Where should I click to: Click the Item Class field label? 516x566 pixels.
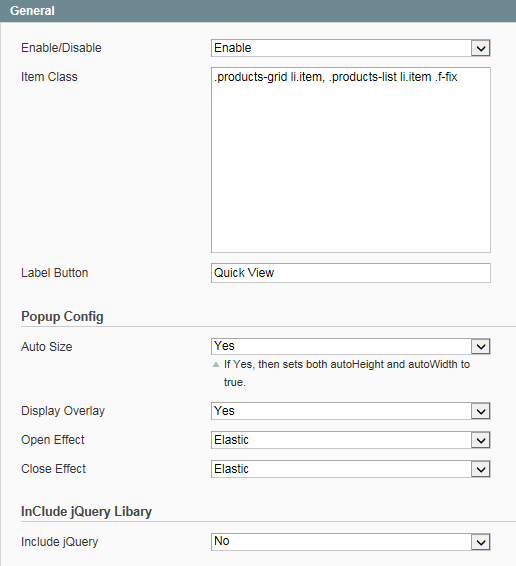tap(49, 77)
